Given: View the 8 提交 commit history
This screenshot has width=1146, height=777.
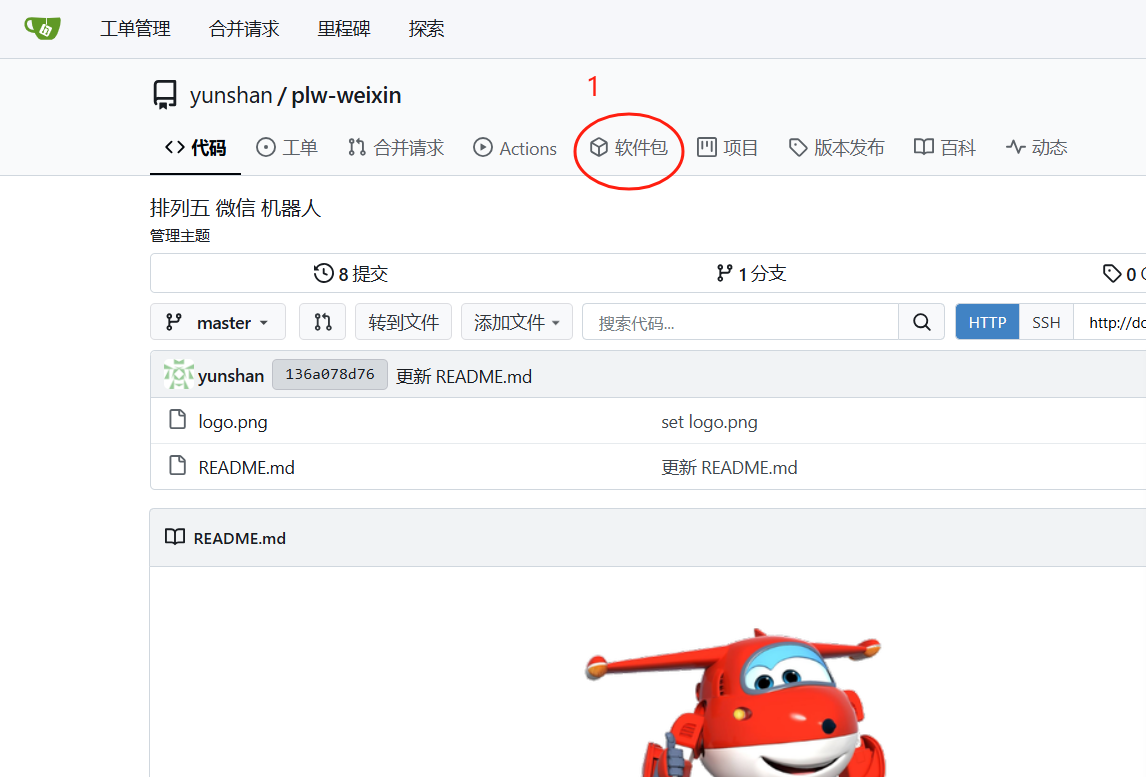Looking at the screenshot, I should pyautogui.click(x=351, y=273).
